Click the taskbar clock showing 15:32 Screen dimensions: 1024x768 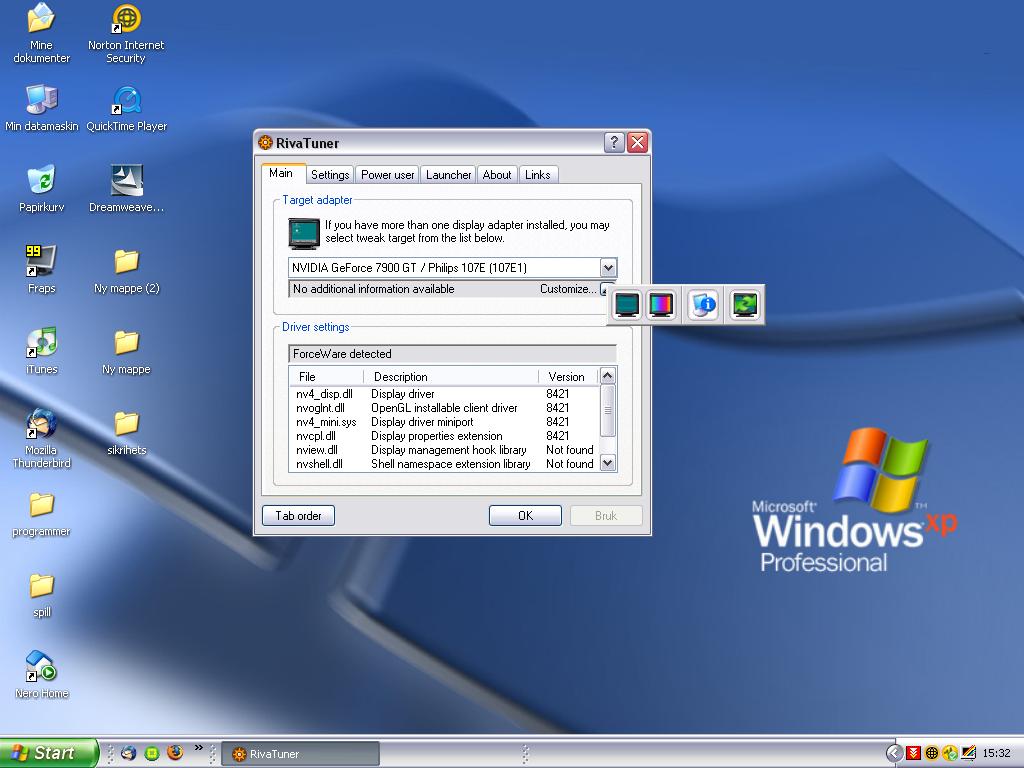pos(996,753)
